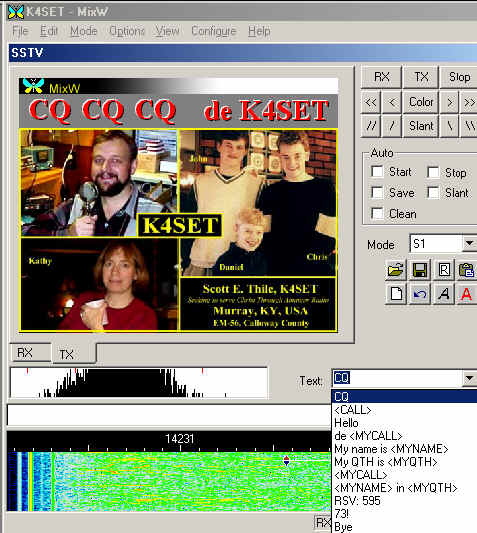
Task: Select CQ in the Text dropdown list
Action: pyautogui.click(x=404, y=396)
